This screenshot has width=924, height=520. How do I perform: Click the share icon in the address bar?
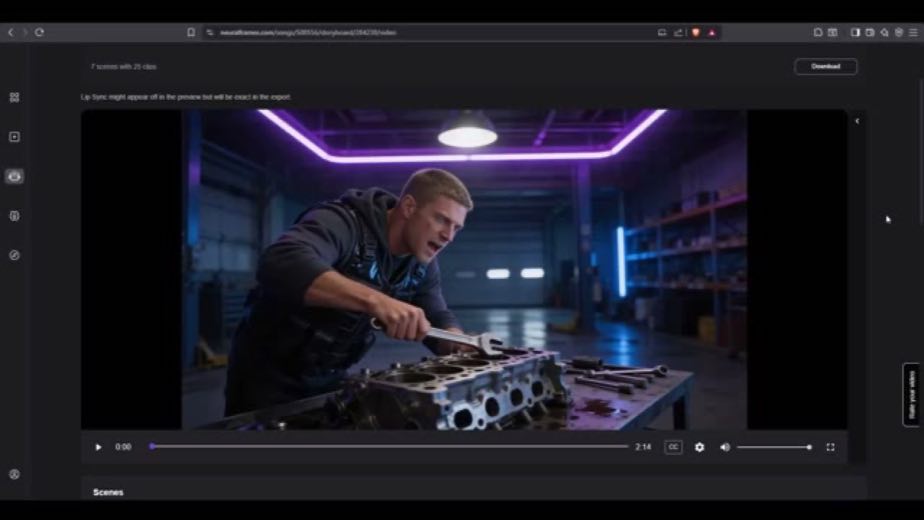click(x=678, y=32)
